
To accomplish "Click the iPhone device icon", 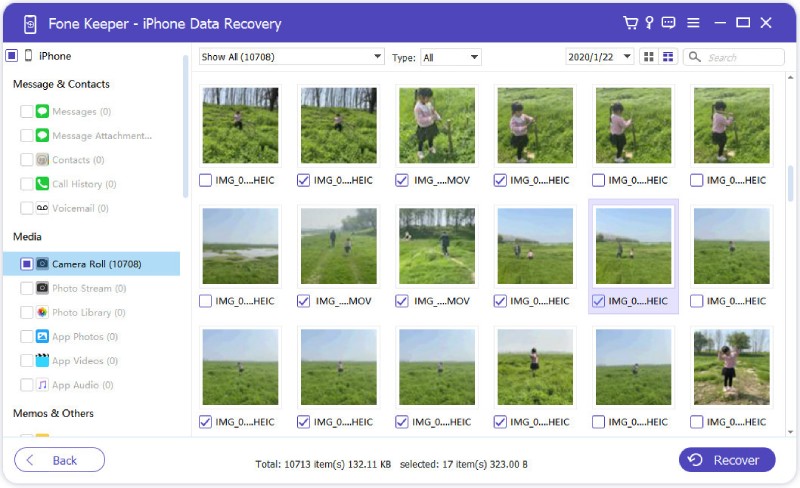I will tap(29, 55).
